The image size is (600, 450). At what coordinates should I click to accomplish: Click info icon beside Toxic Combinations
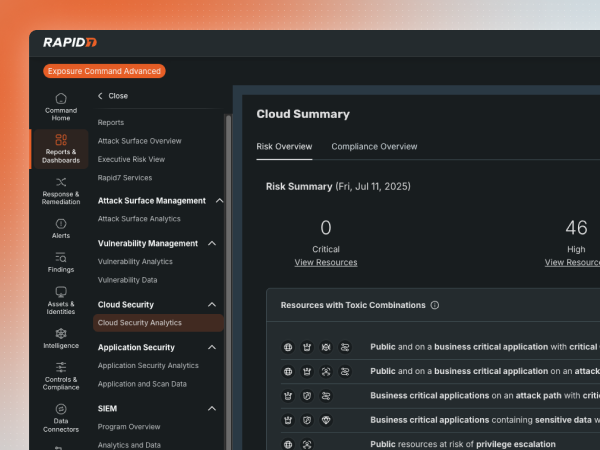tap(435, 305)
